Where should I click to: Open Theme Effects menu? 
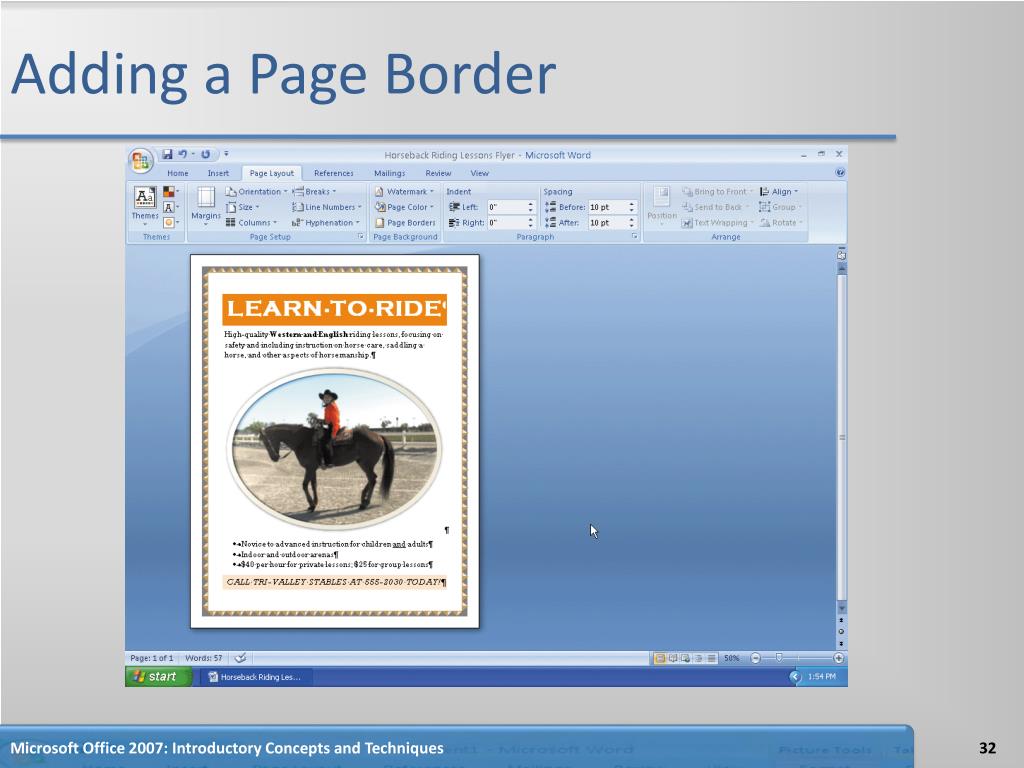170,222
